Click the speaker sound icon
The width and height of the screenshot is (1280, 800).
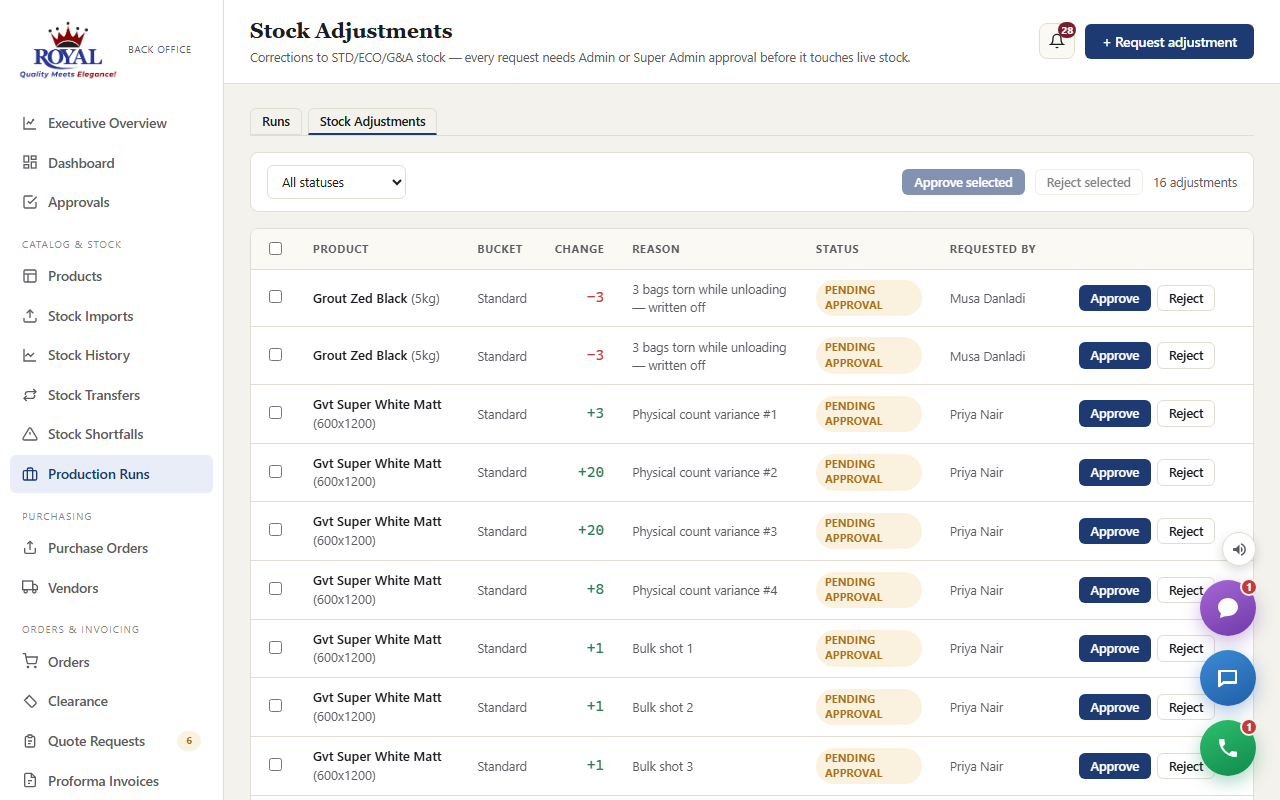click(x=1239, y=549)
